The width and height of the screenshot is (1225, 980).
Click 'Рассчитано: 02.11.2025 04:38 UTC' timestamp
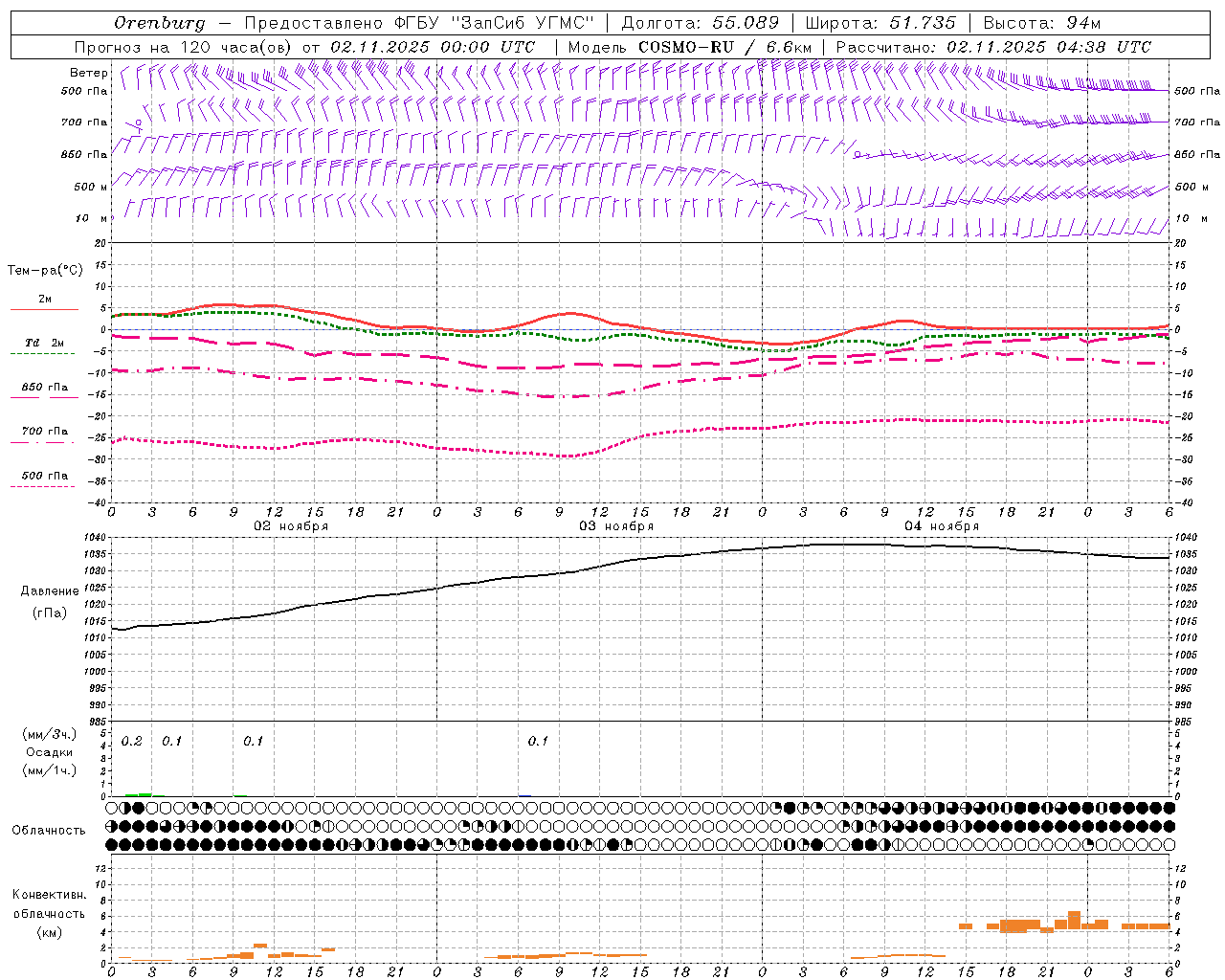pos(993,47)
